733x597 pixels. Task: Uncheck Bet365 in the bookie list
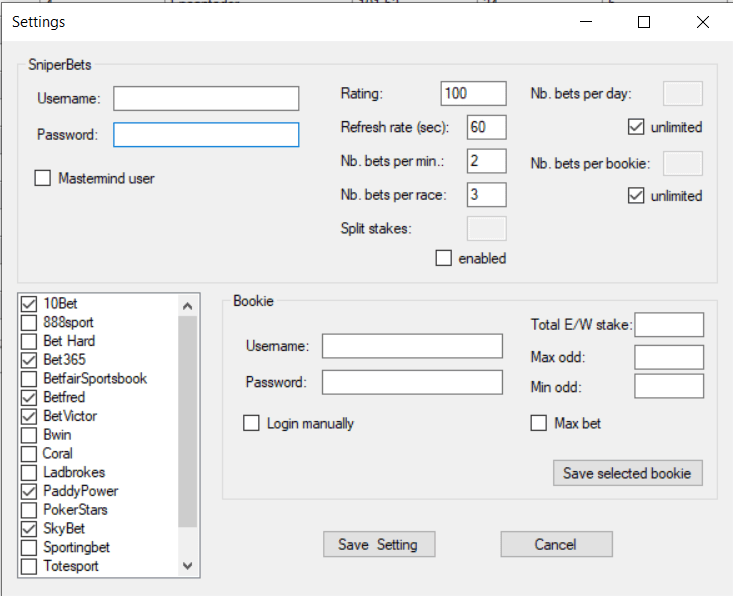click(x=29, y=359)
